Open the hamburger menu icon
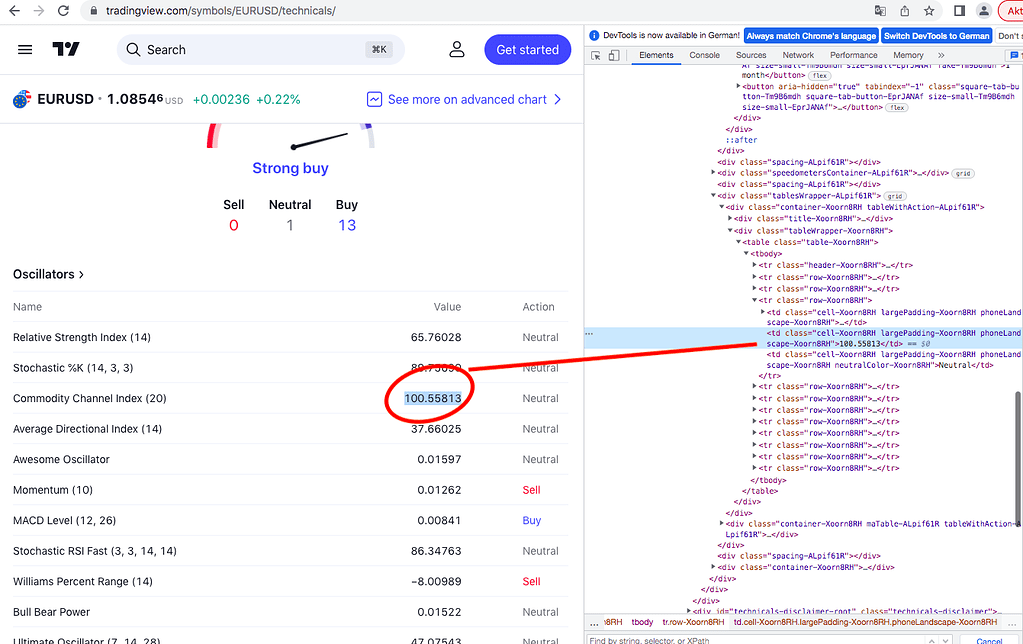 (25, 49)
